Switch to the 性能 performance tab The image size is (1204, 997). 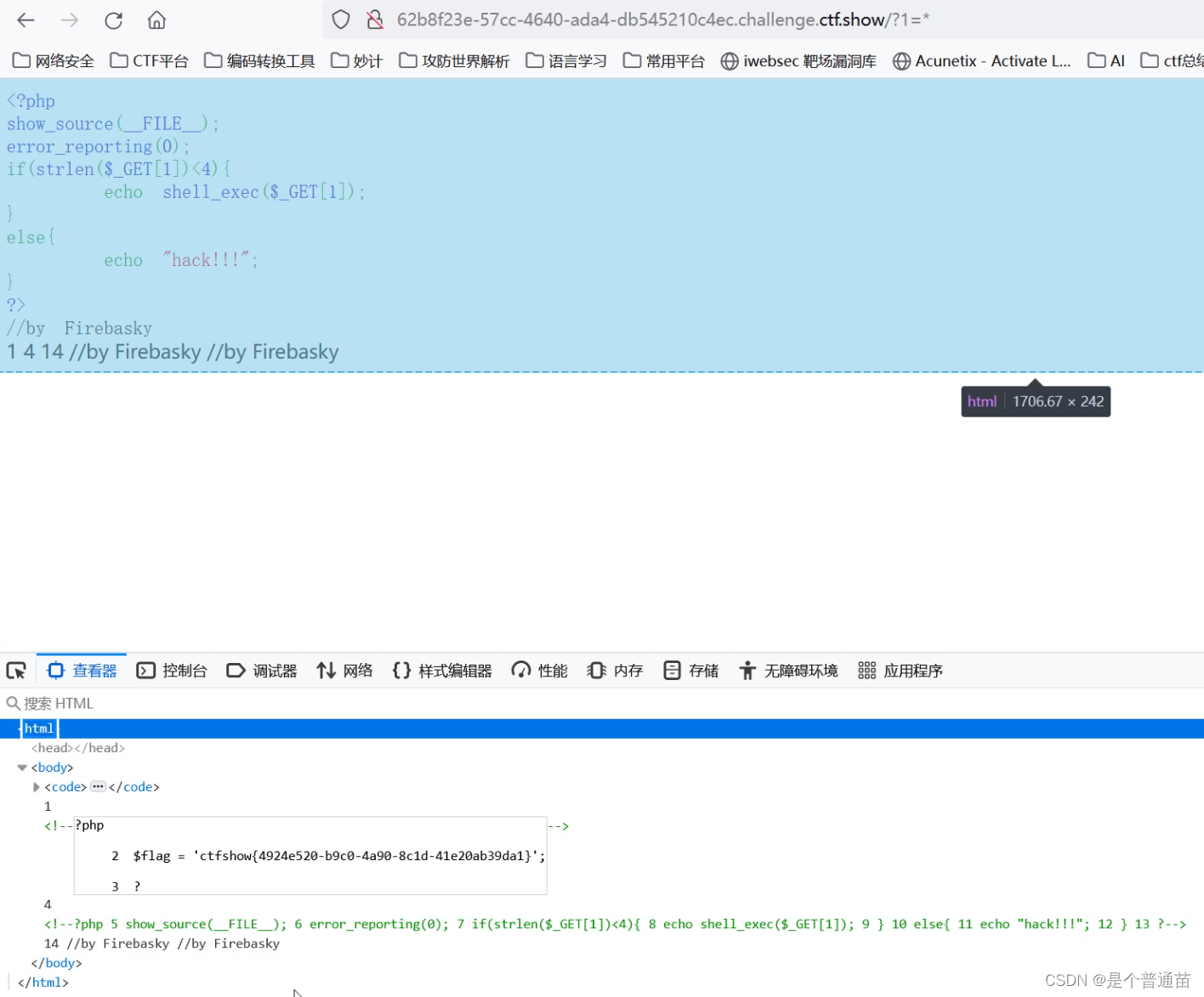pyautogui.click(x=540, y=671)
